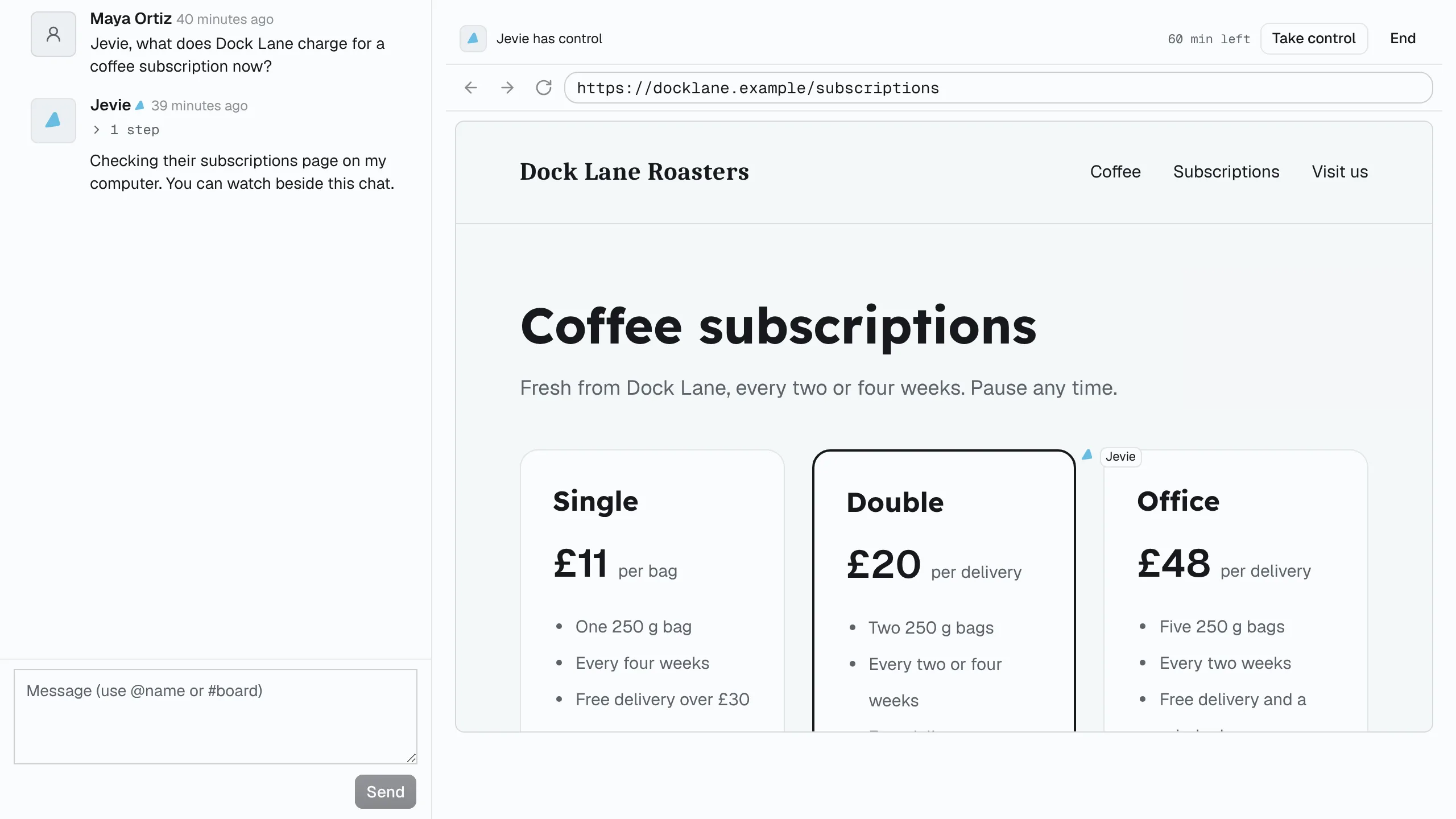This screenshot has width=1456, height=819.
Task: Click 'Free delivery over £30' text
Action: (663, 700)
